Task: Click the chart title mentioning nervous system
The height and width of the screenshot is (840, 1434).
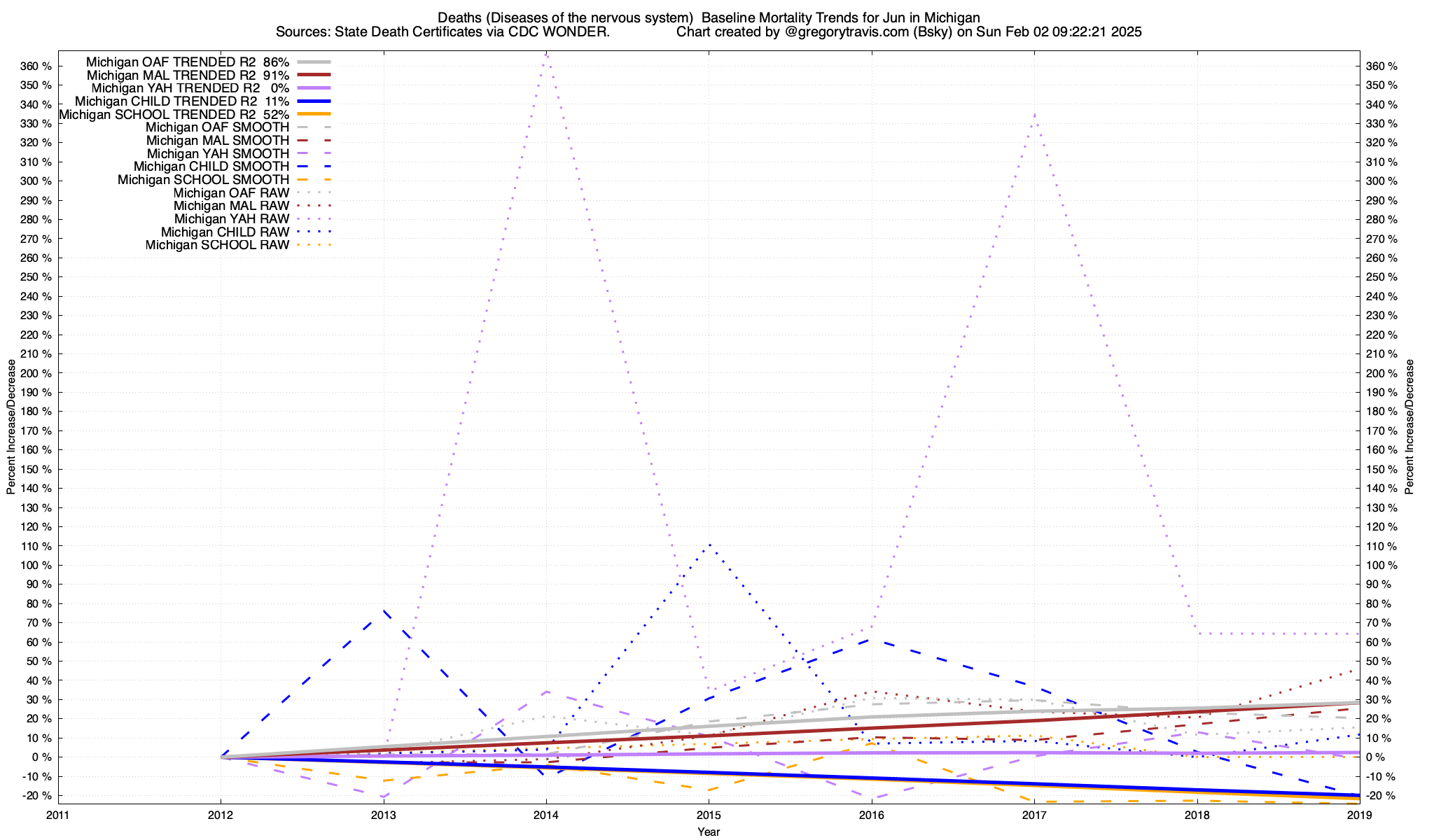Action: 708,17
